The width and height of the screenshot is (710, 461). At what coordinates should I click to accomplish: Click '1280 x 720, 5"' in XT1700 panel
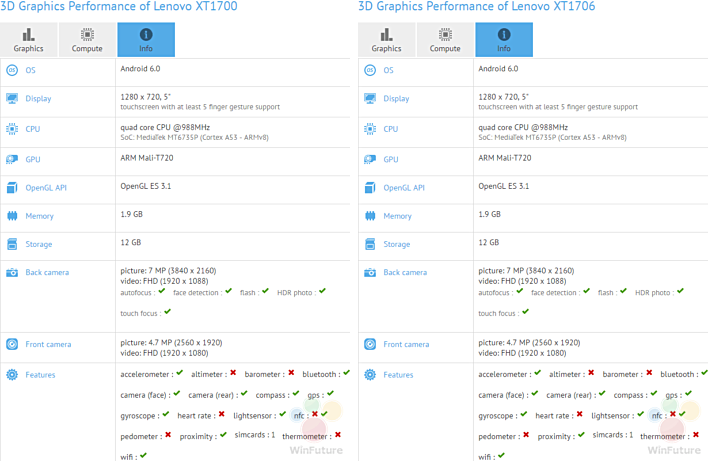pos(145,96)
